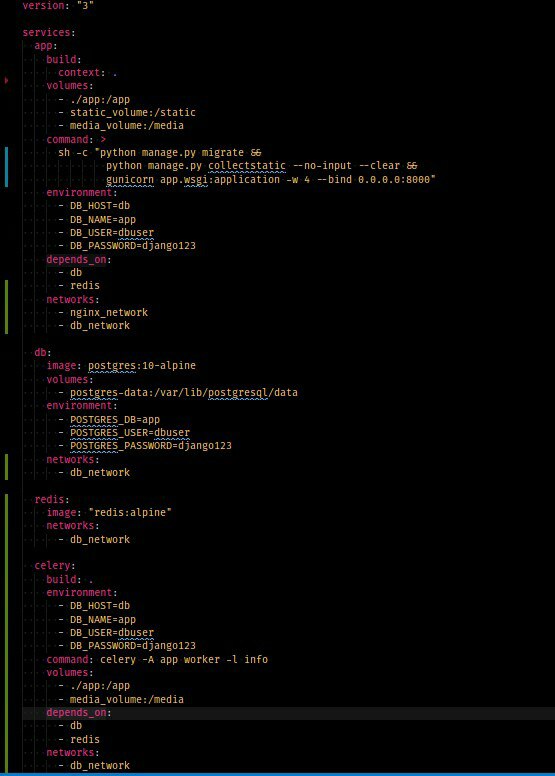Click the command: celery -A app worker line
The image size is (555, 776).
click(x=157, y=659)
